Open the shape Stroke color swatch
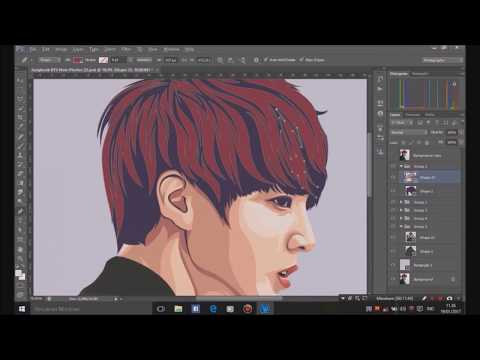 (103, 60)
